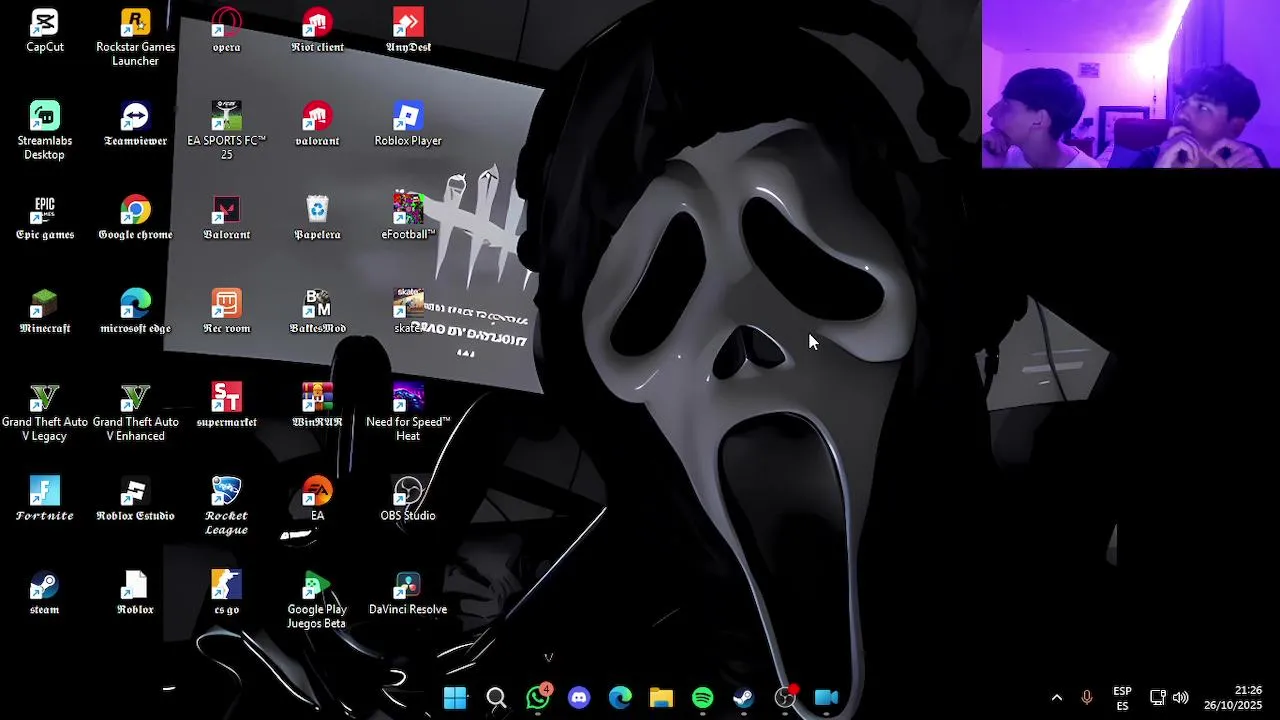Open the Epic games shortcut
The image size is (1280, 720).
45,218
